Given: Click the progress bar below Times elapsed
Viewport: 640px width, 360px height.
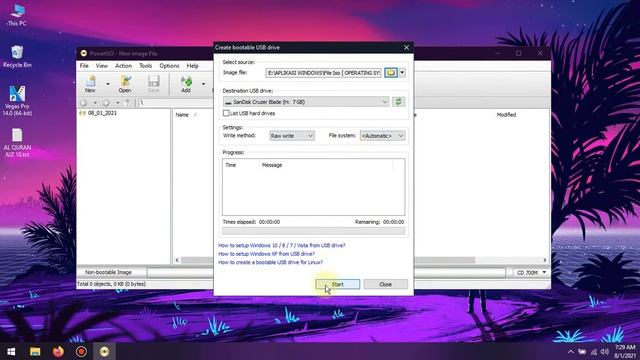Looking at the screenshot, I should 313,231.
